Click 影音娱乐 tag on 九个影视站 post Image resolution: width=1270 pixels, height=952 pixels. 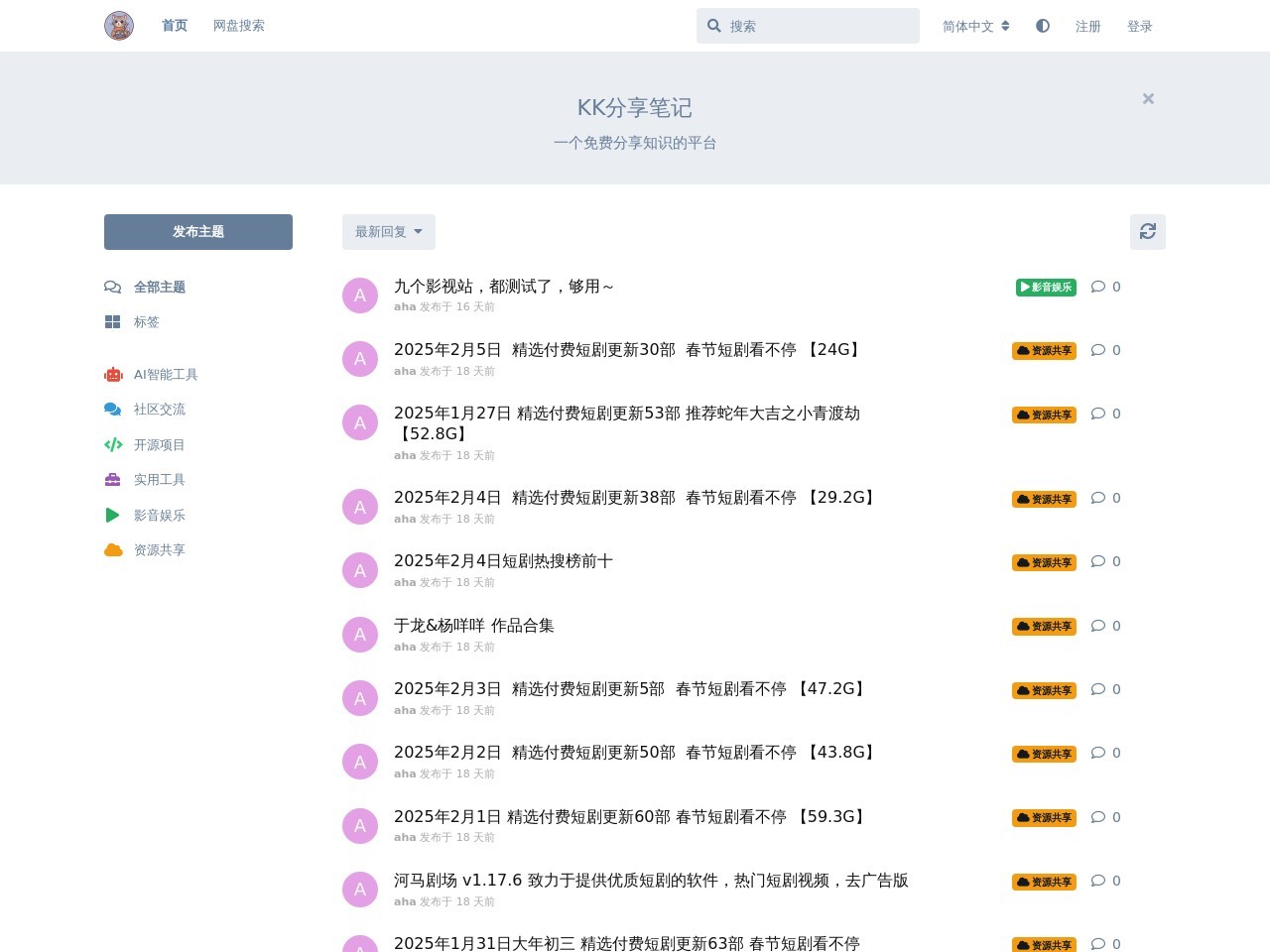[1046, 288]
